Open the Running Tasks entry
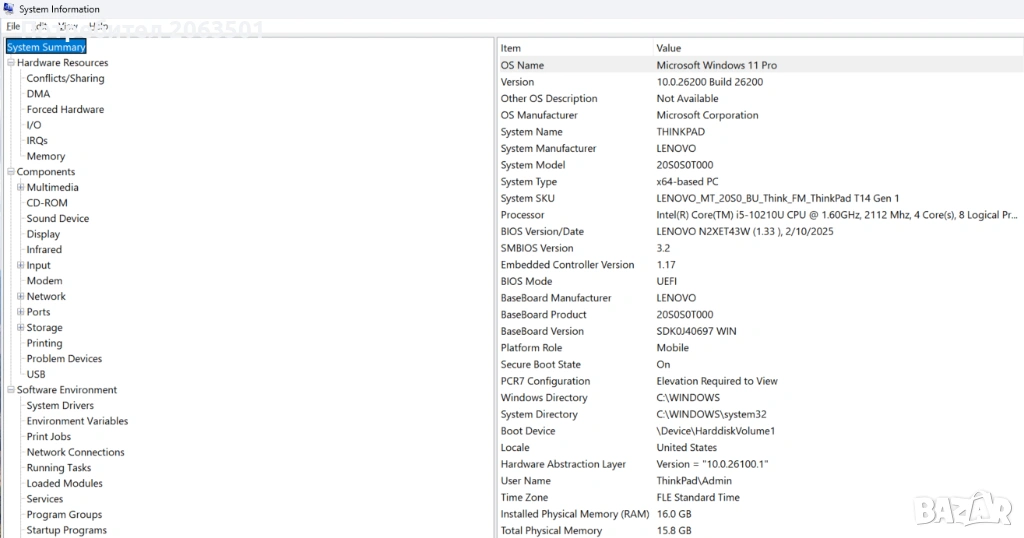The height and width of the screenshot is (538, 1024). (58, 468)
